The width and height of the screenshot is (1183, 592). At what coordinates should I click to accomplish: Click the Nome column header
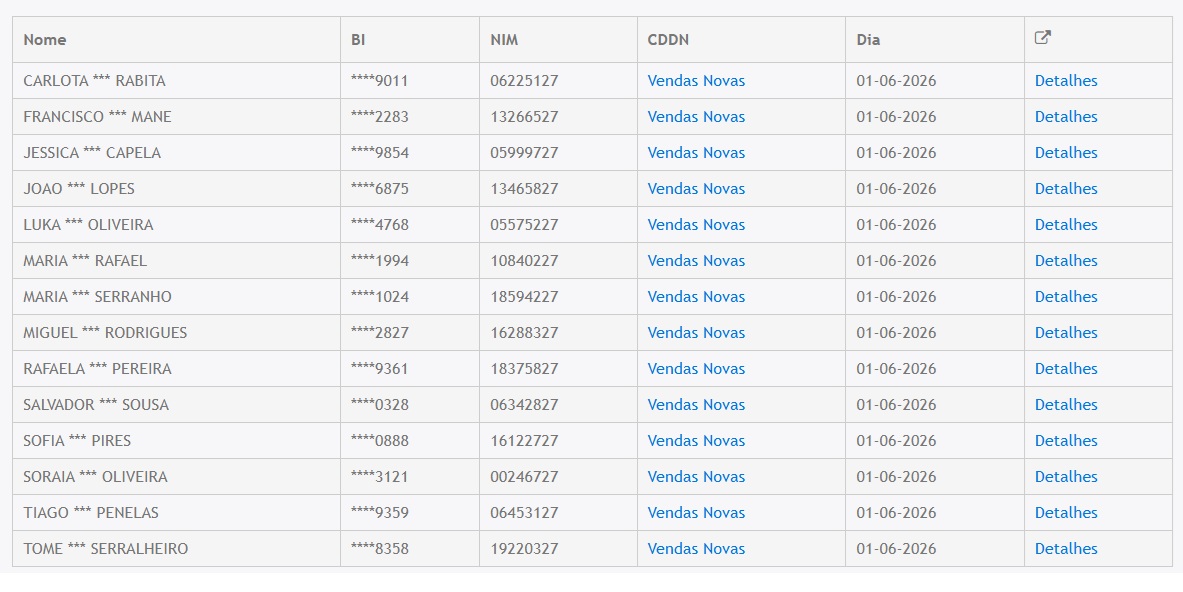(45, 40)
